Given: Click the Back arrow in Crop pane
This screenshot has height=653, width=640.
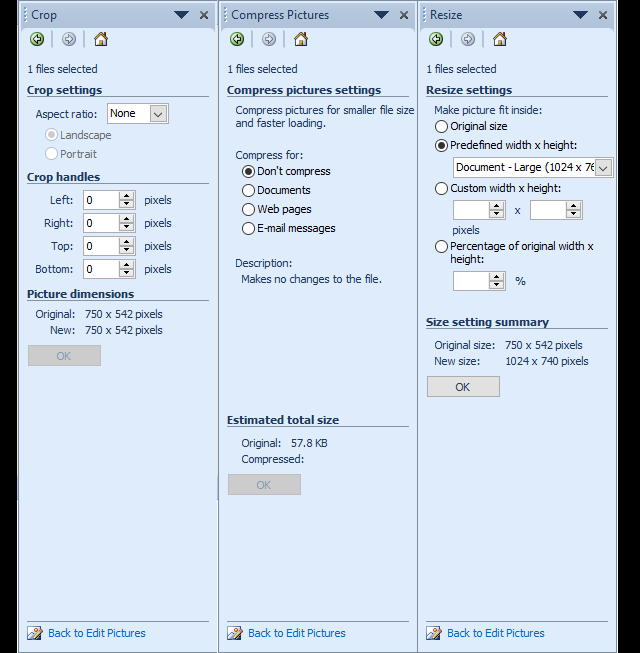Looking at the screenshot, I should 37,40.
